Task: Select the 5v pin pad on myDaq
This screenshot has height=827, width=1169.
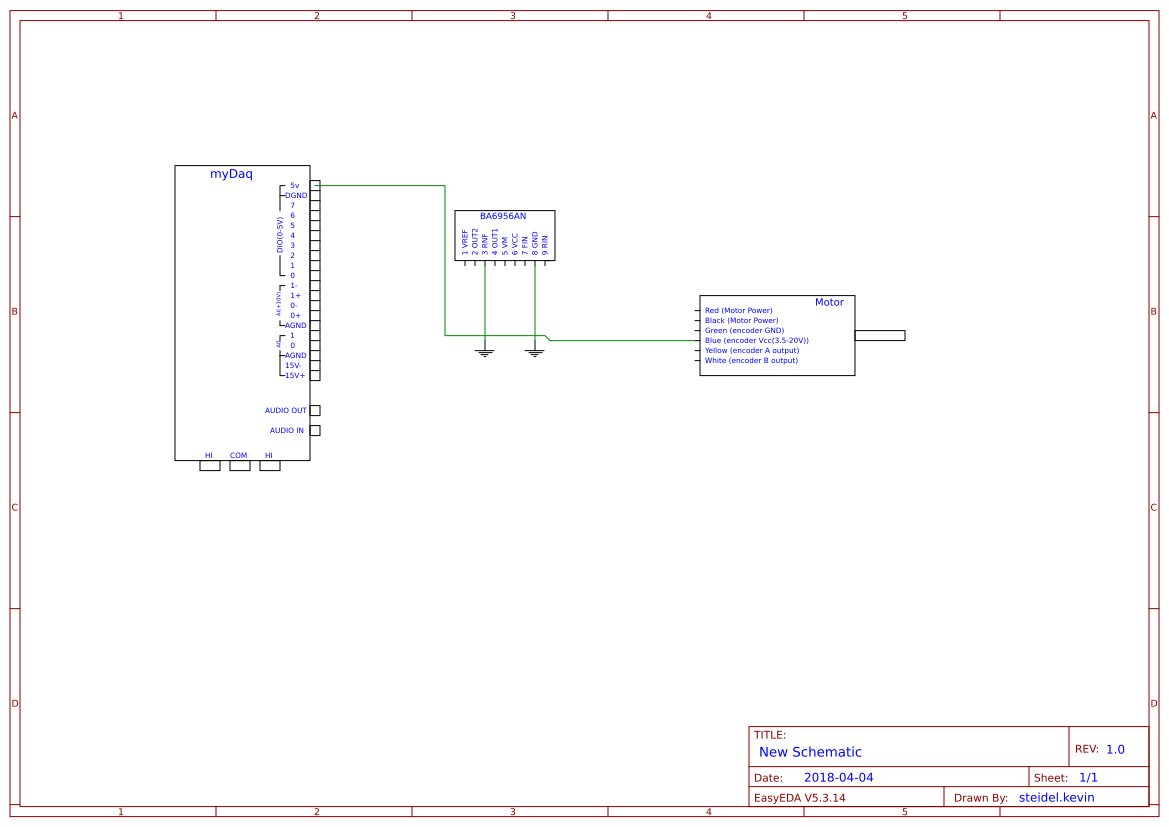Action: point(315,185)
